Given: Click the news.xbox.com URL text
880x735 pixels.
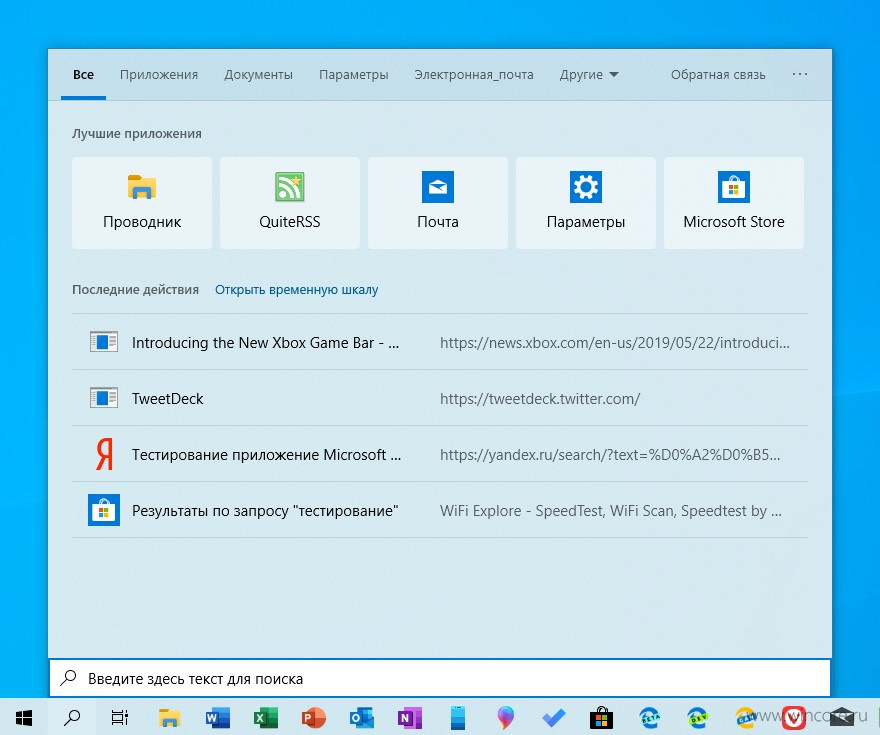Looking at the screenshot, I should coord(615,342).
